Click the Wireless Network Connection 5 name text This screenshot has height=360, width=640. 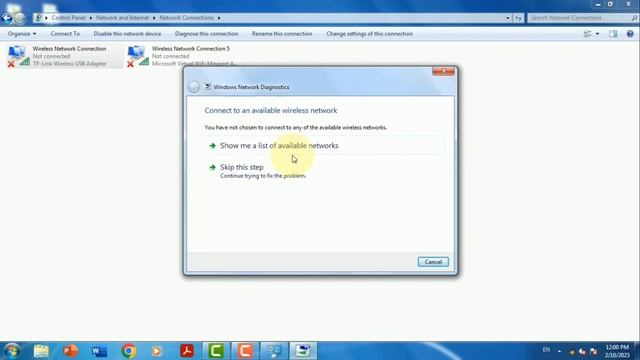[191, 49]
